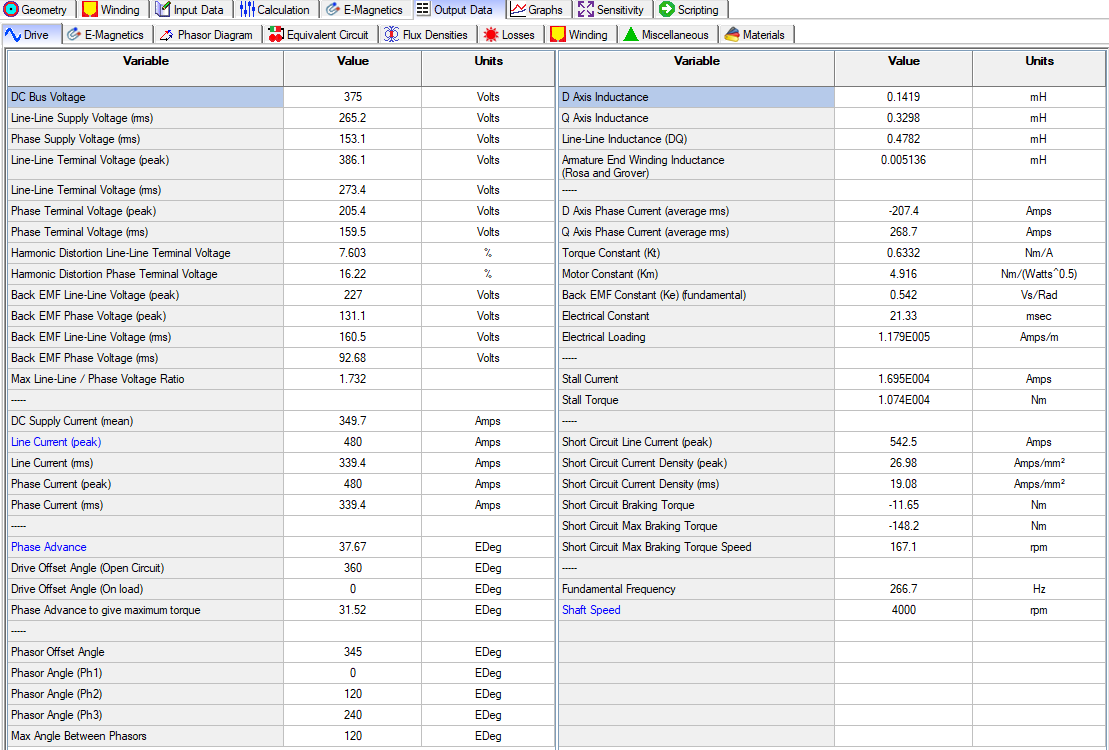
Task: Select the Electrical Loading row
Action: point(832,337)
